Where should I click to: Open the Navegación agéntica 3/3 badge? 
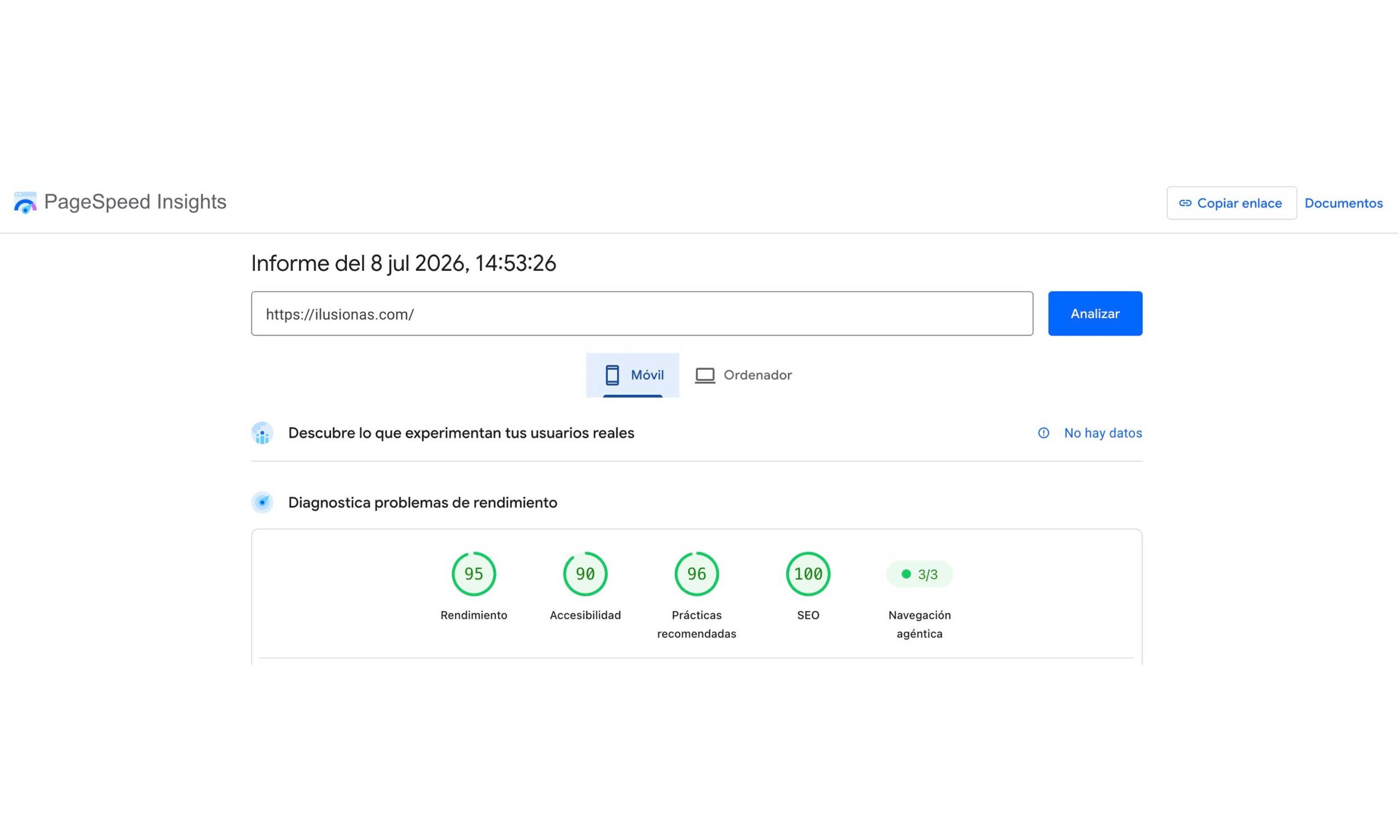point(920,575)
